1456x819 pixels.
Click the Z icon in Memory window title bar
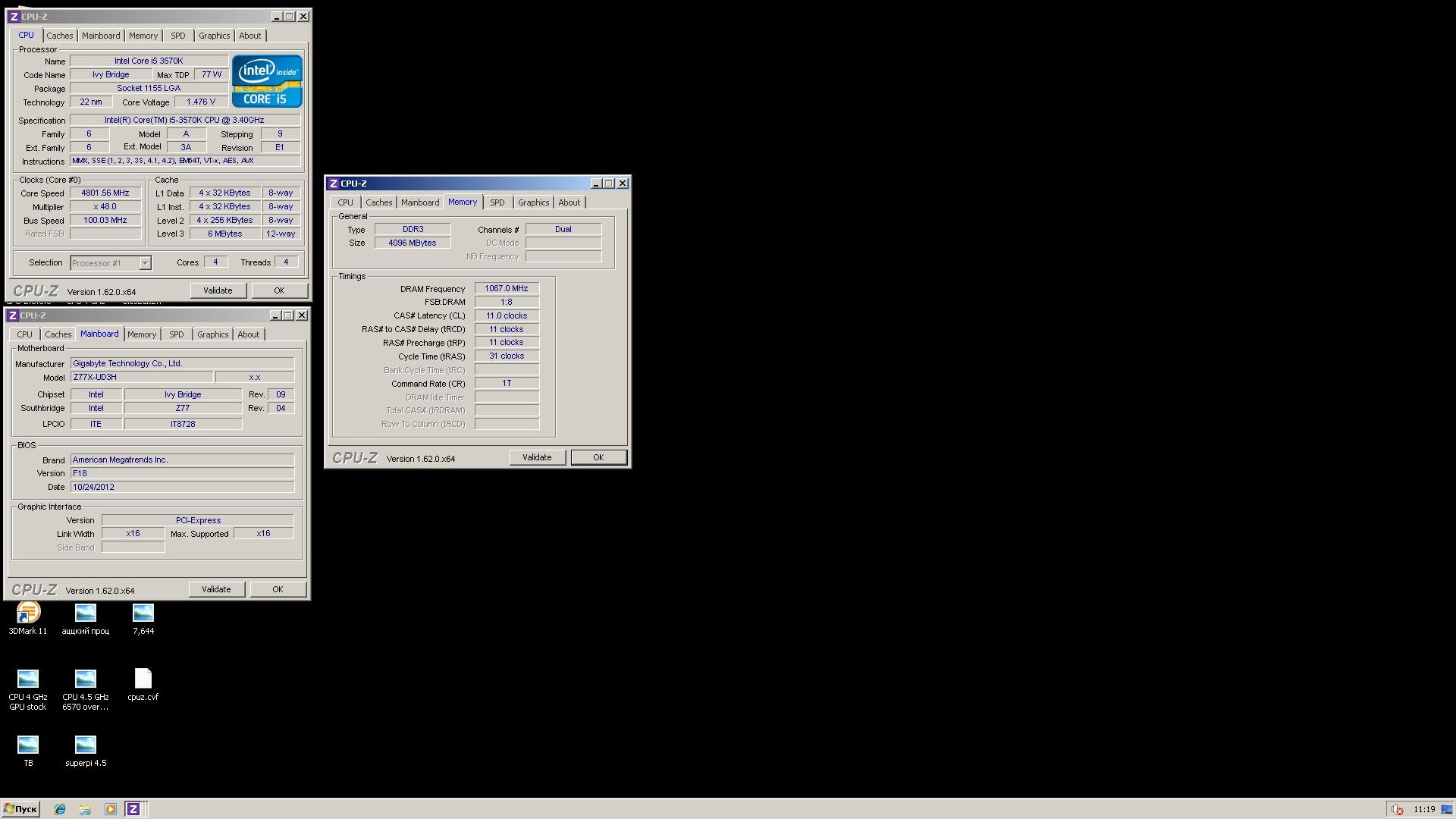pyautogui.click(x=333, y=184)
